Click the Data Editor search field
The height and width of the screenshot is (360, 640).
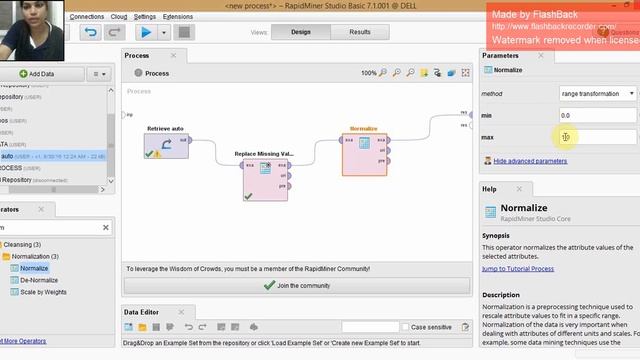coord(370,327)
